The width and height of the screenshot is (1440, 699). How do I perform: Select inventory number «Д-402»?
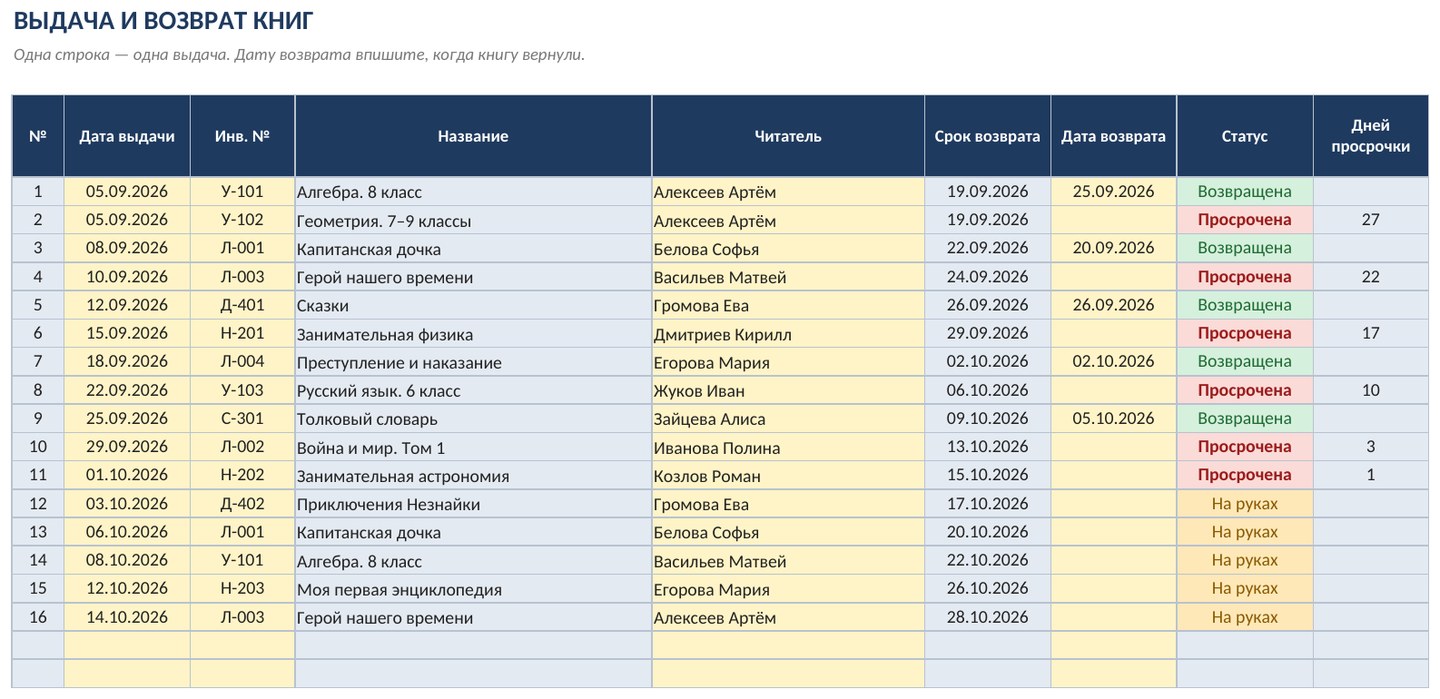point(242,504)
